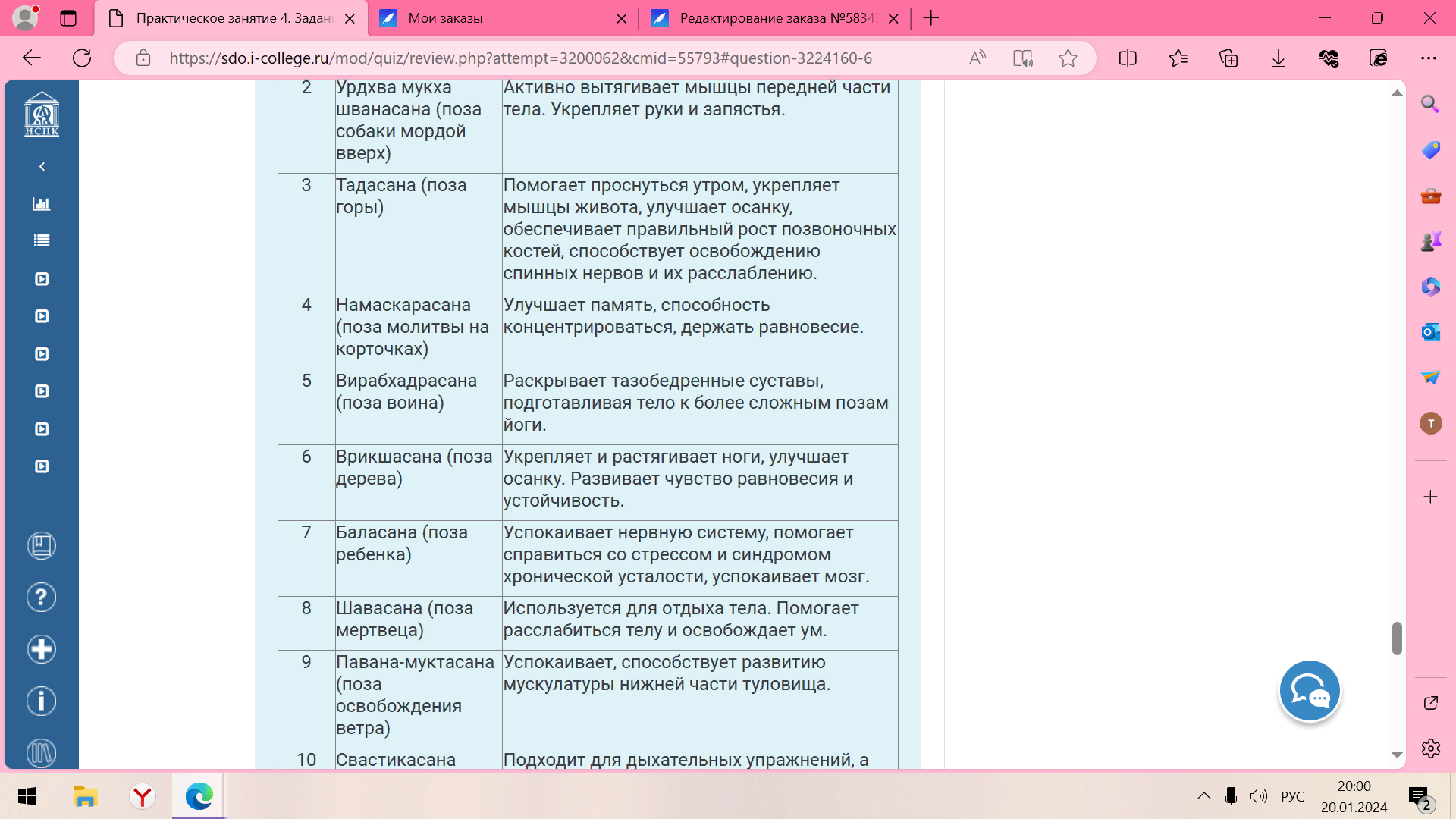This screenshot has width=1456, height=819.
Task: Refresh the current page
Action: [82, 58]
